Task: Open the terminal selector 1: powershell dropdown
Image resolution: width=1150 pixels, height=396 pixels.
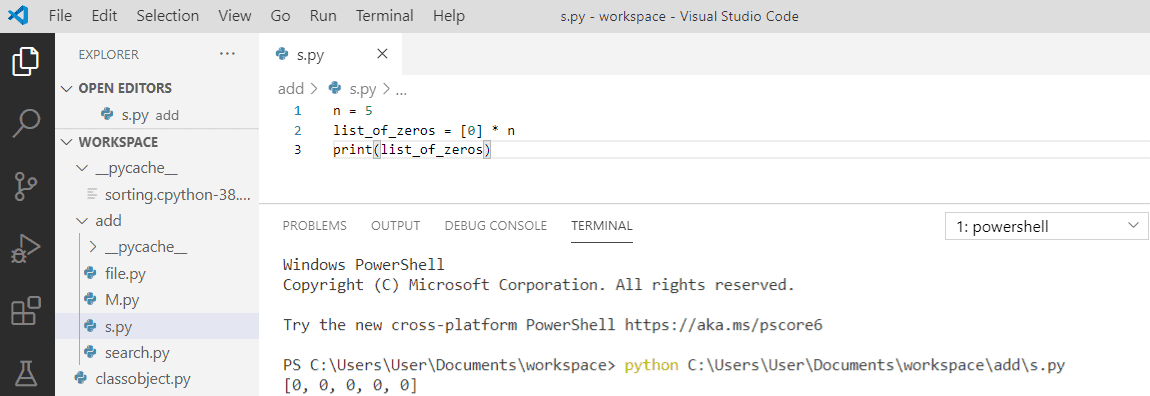Action: pyautogui.click(x=1047, y=227)
